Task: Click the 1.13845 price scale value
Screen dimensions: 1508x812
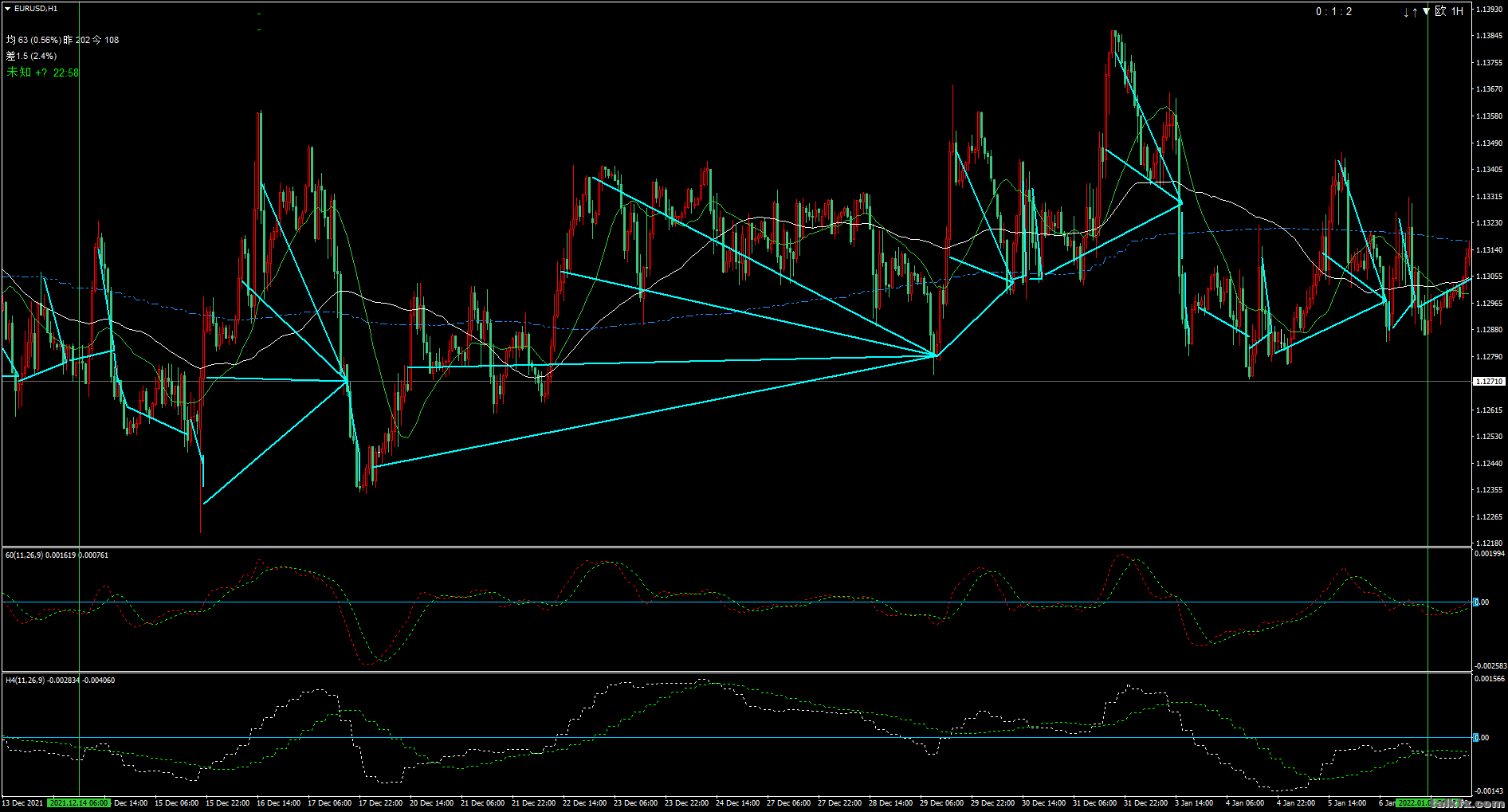Action: [1489, 36]
